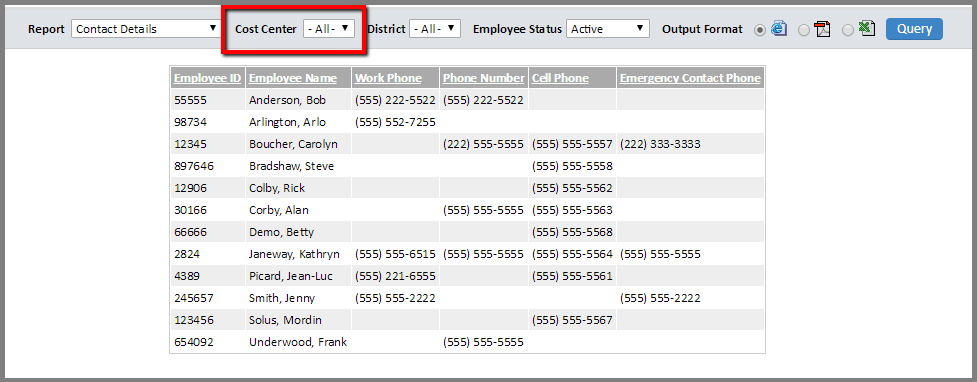This screenshot has width=977, height=382.
Task: Sort by Cell Phone column header
Action: (560, 78)
